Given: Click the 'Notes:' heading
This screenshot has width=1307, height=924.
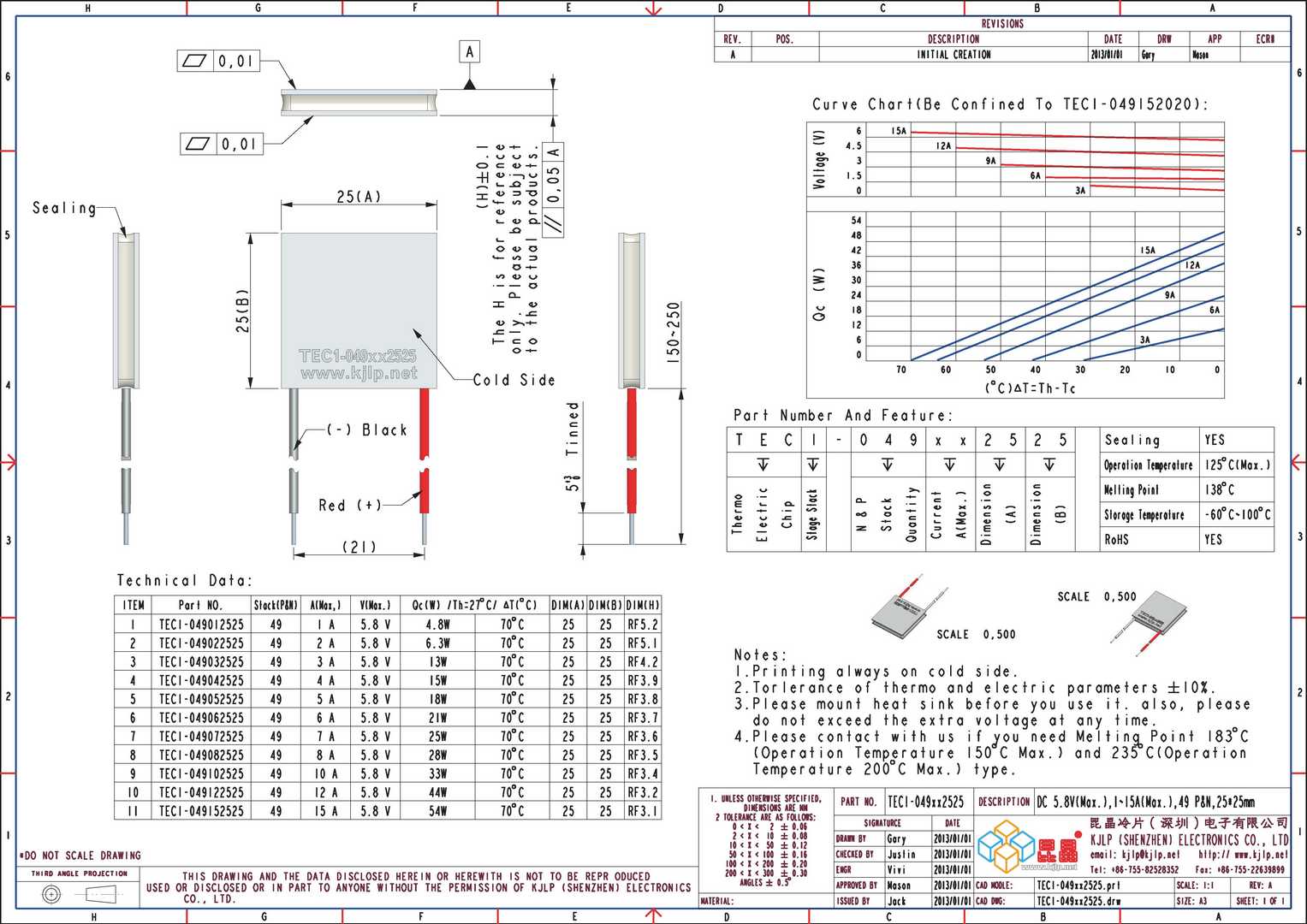Looking at the screenshot, I should (760, 654).
